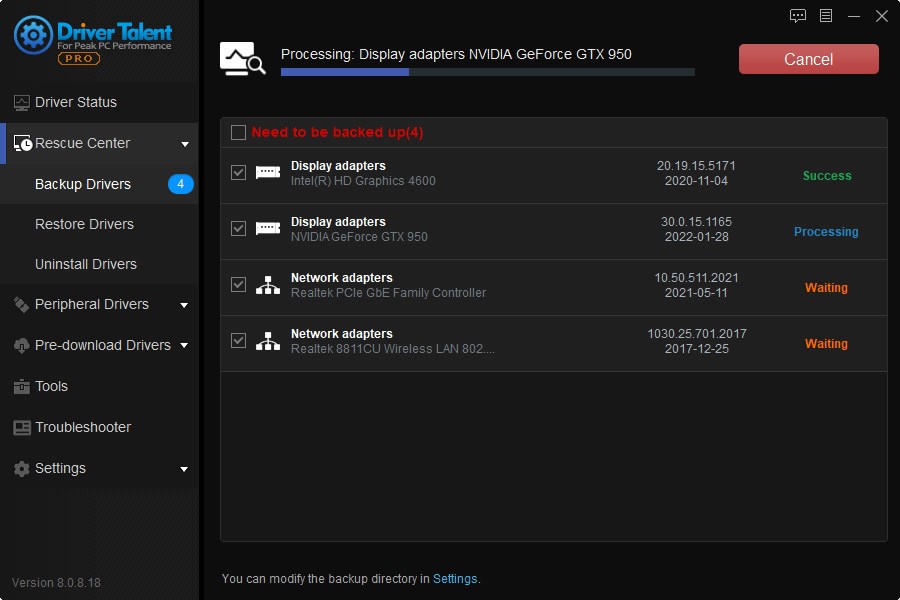
Task: Uncheck the Intel HD Graphics 4600 checkbox
Action: 238,173
